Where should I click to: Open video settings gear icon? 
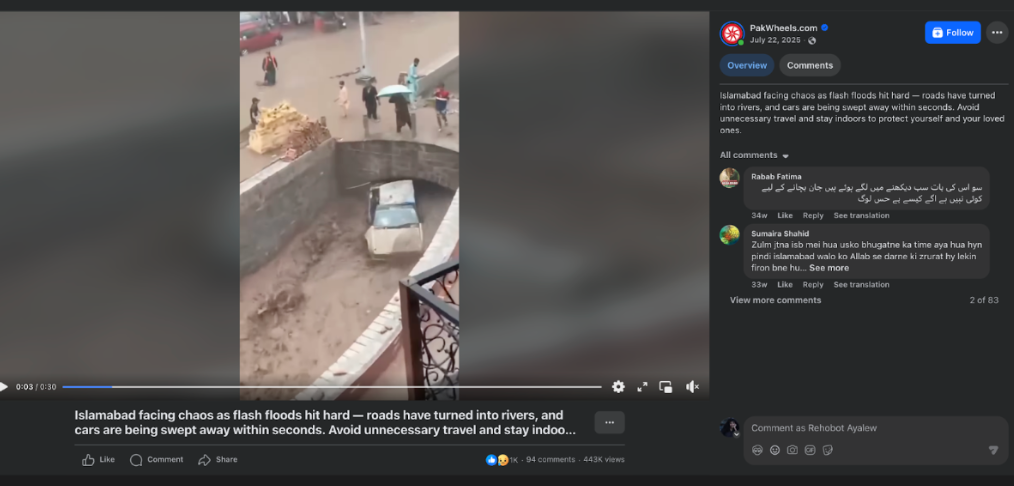[618, 386]
